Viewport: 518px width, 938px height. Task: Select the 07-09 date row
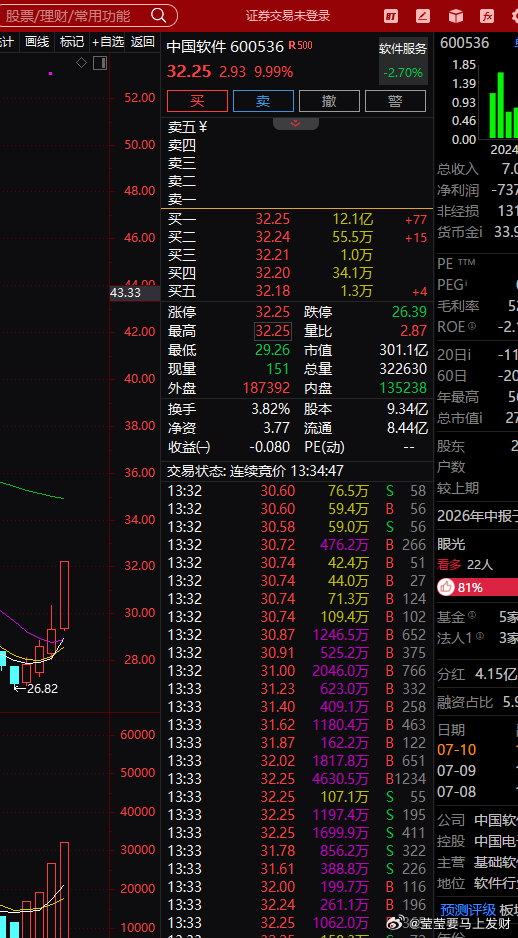tap(478, 770)
